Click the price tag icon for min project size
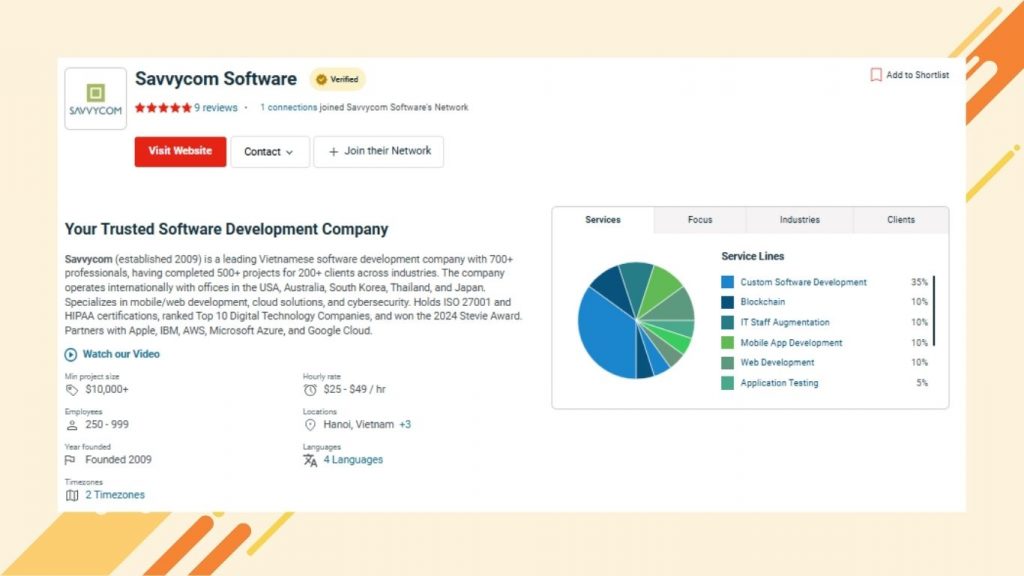Image resolution: width=1024 pixels, height=576 pixels. click(x=71, y=389)
